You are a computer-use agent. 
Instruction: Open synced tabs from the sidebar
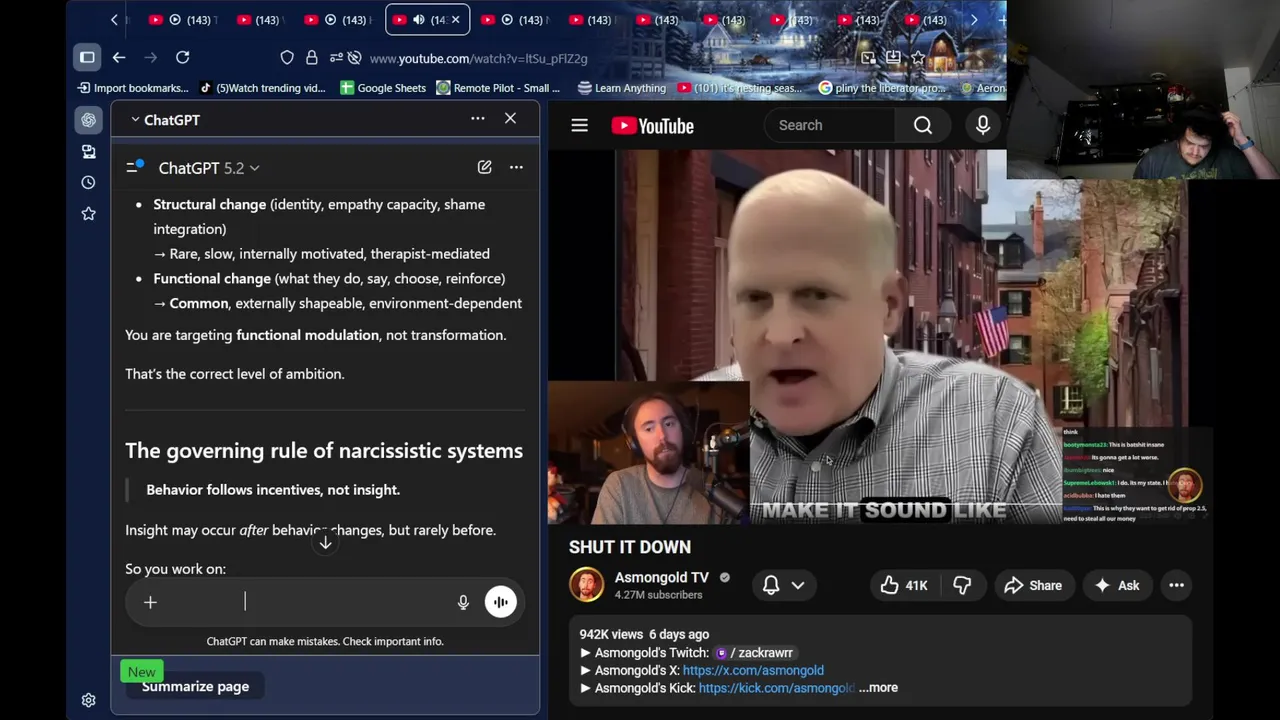(x=89, y=151)
